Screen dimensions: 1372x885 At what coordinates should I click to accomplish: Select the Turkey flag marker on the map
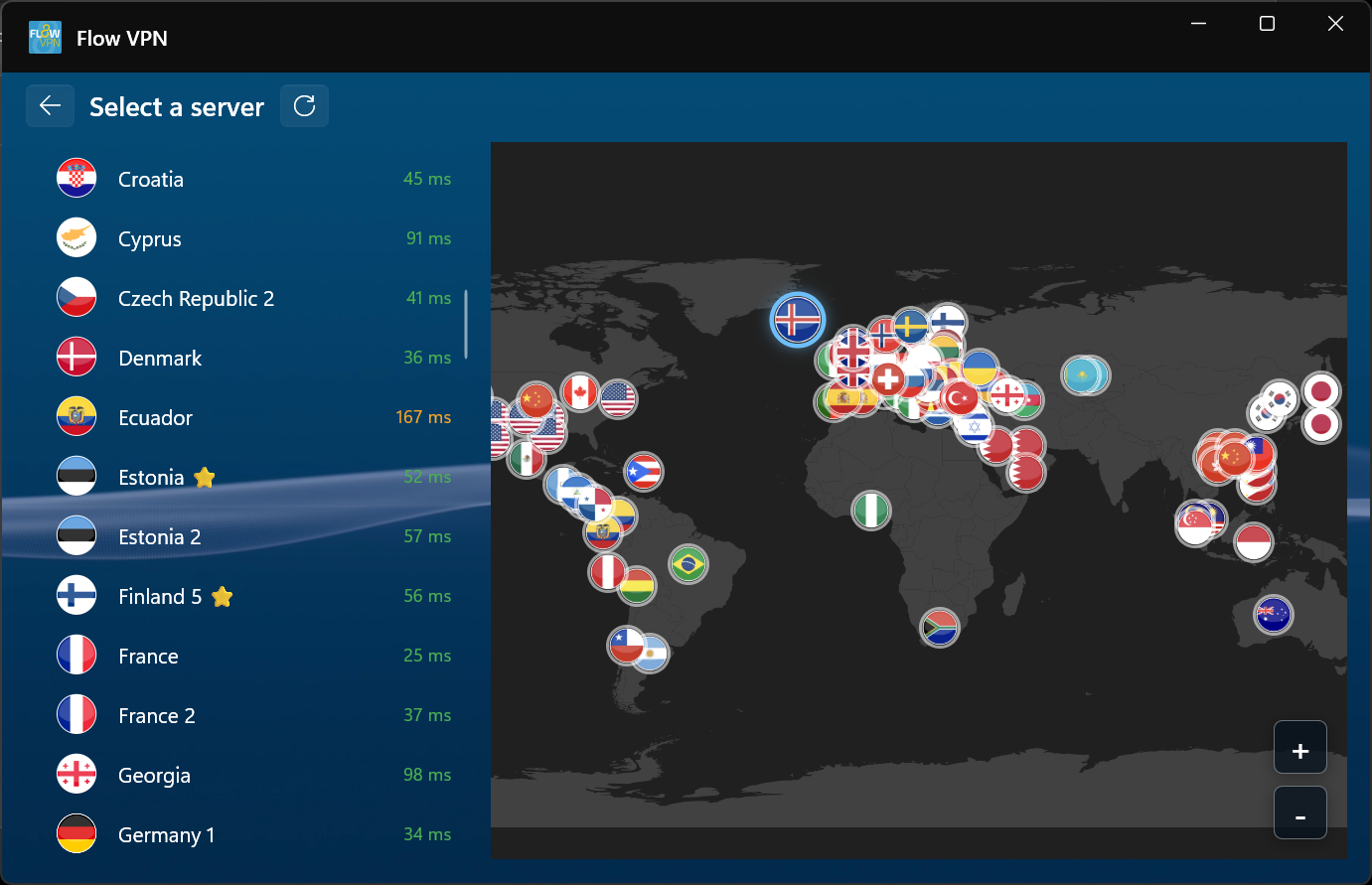pos(961,398)
